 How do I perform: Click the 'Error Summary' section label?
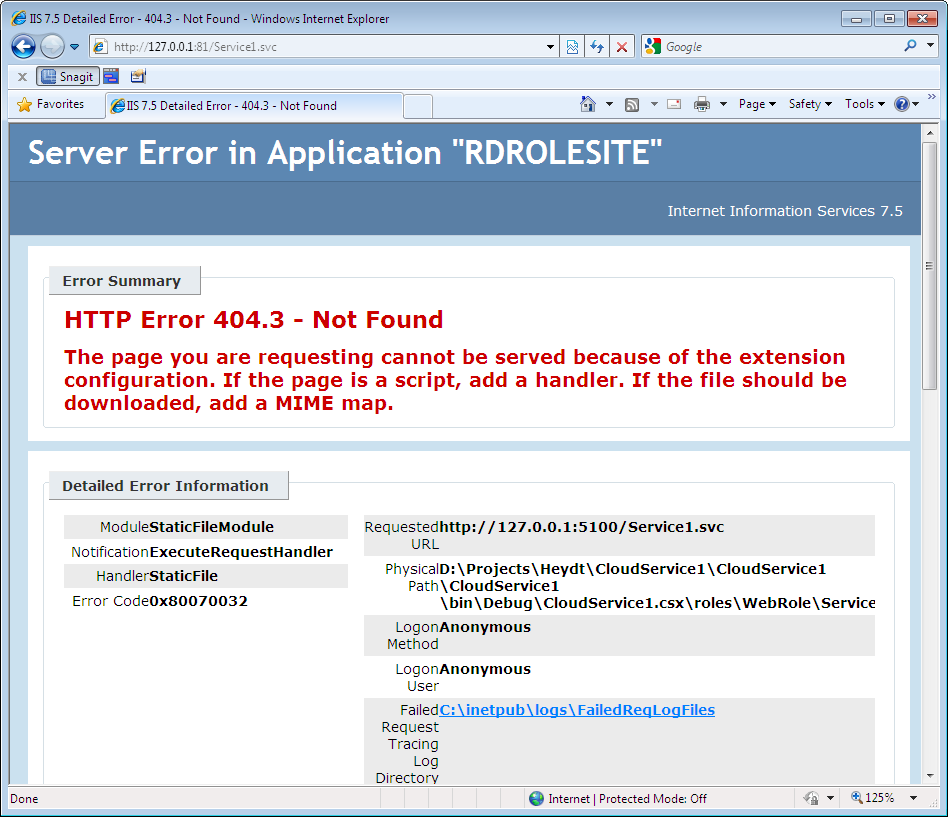[122, 281]
